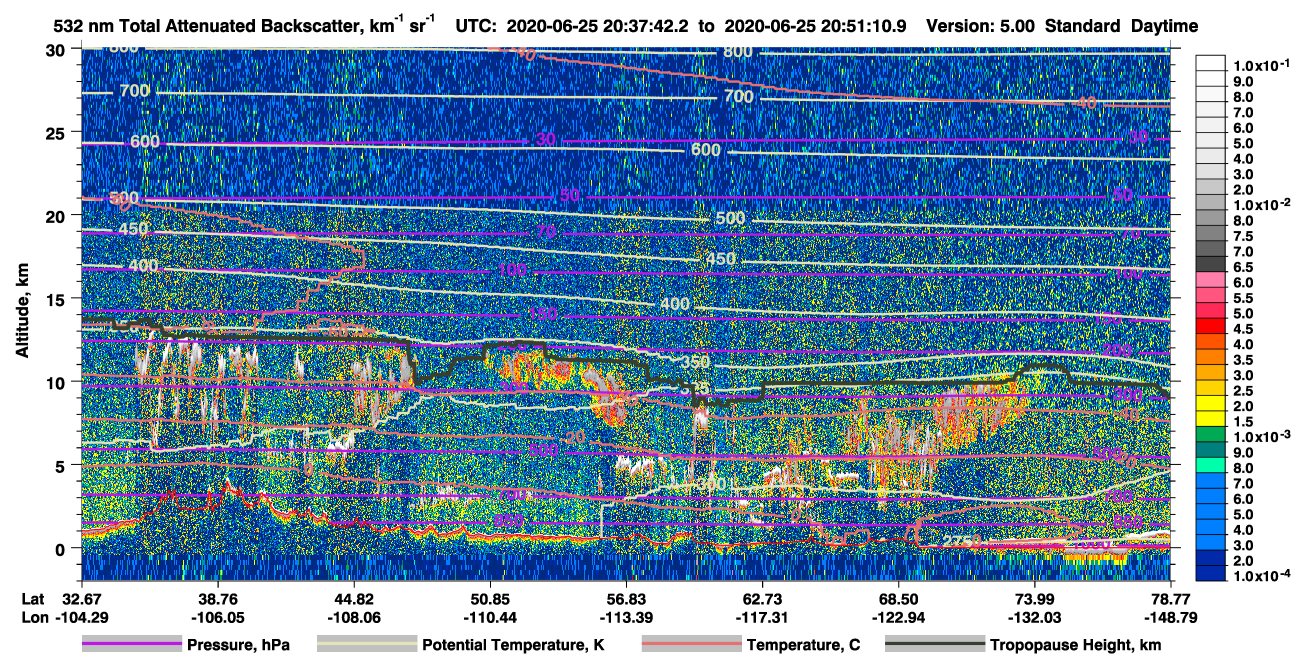The width and height of the screenshot is (1300, 667).
Task: Click latitude value 62.73
Action: (x=762, y=599)
